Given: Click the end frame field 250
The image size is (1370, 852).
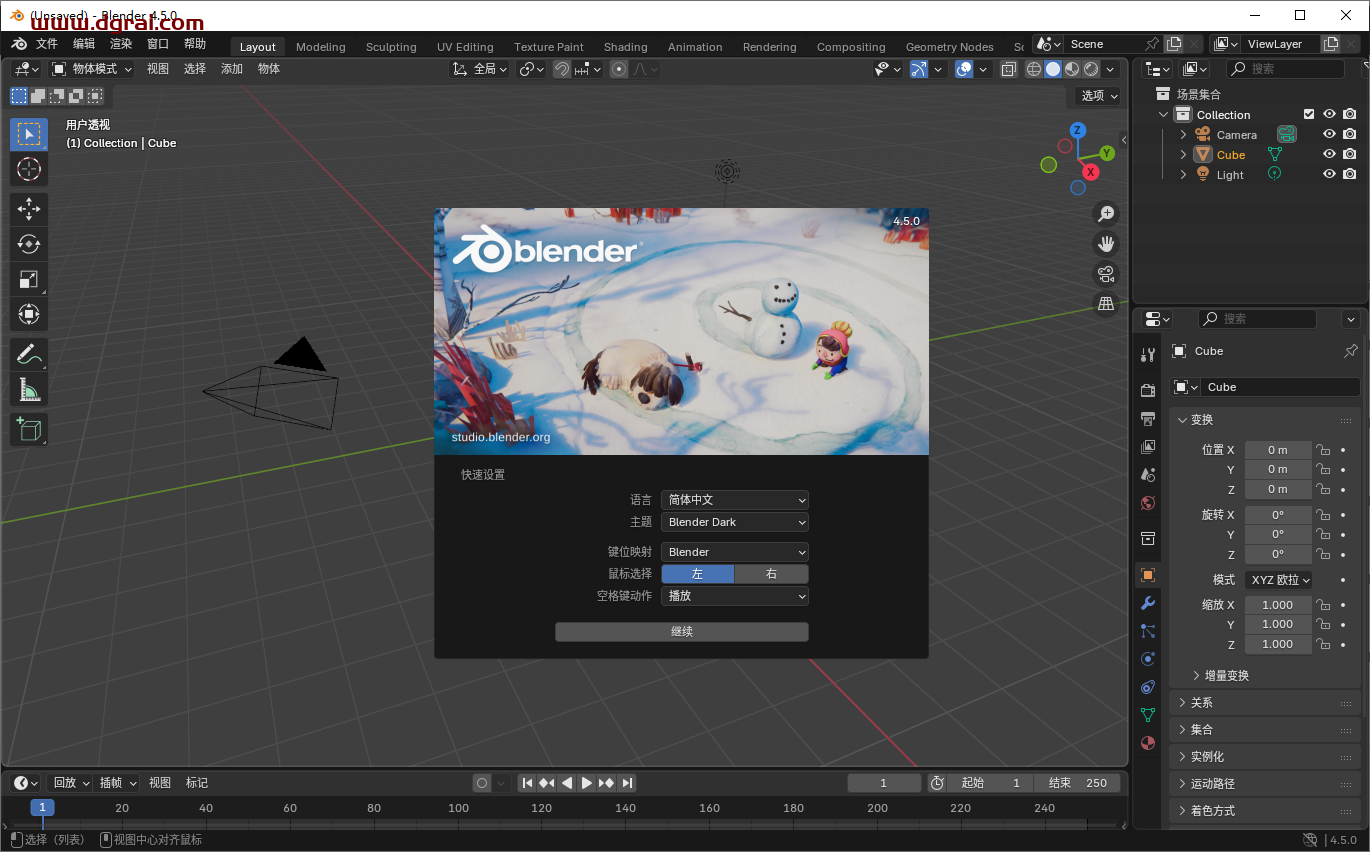Looking at the screenshot, I should tap(1078, 783).
